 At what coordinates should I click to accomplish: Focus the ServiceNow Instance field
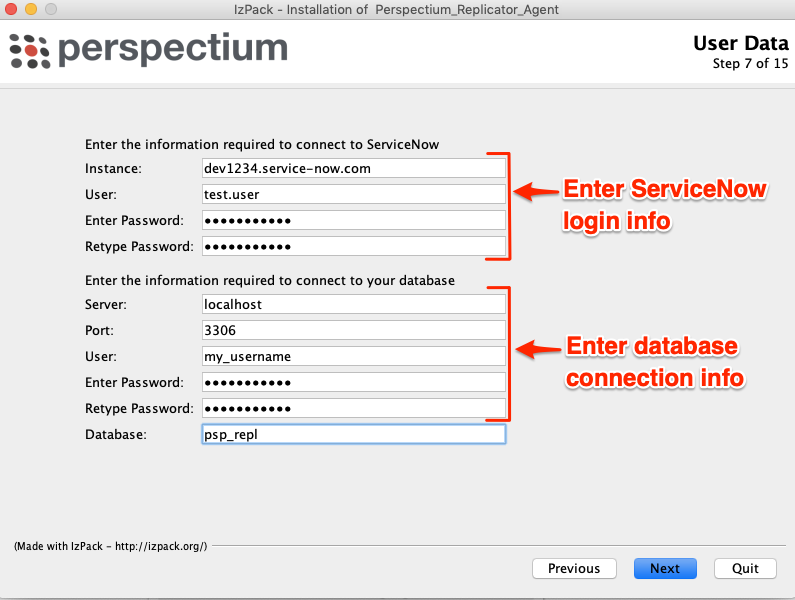(x=353, y=168)
